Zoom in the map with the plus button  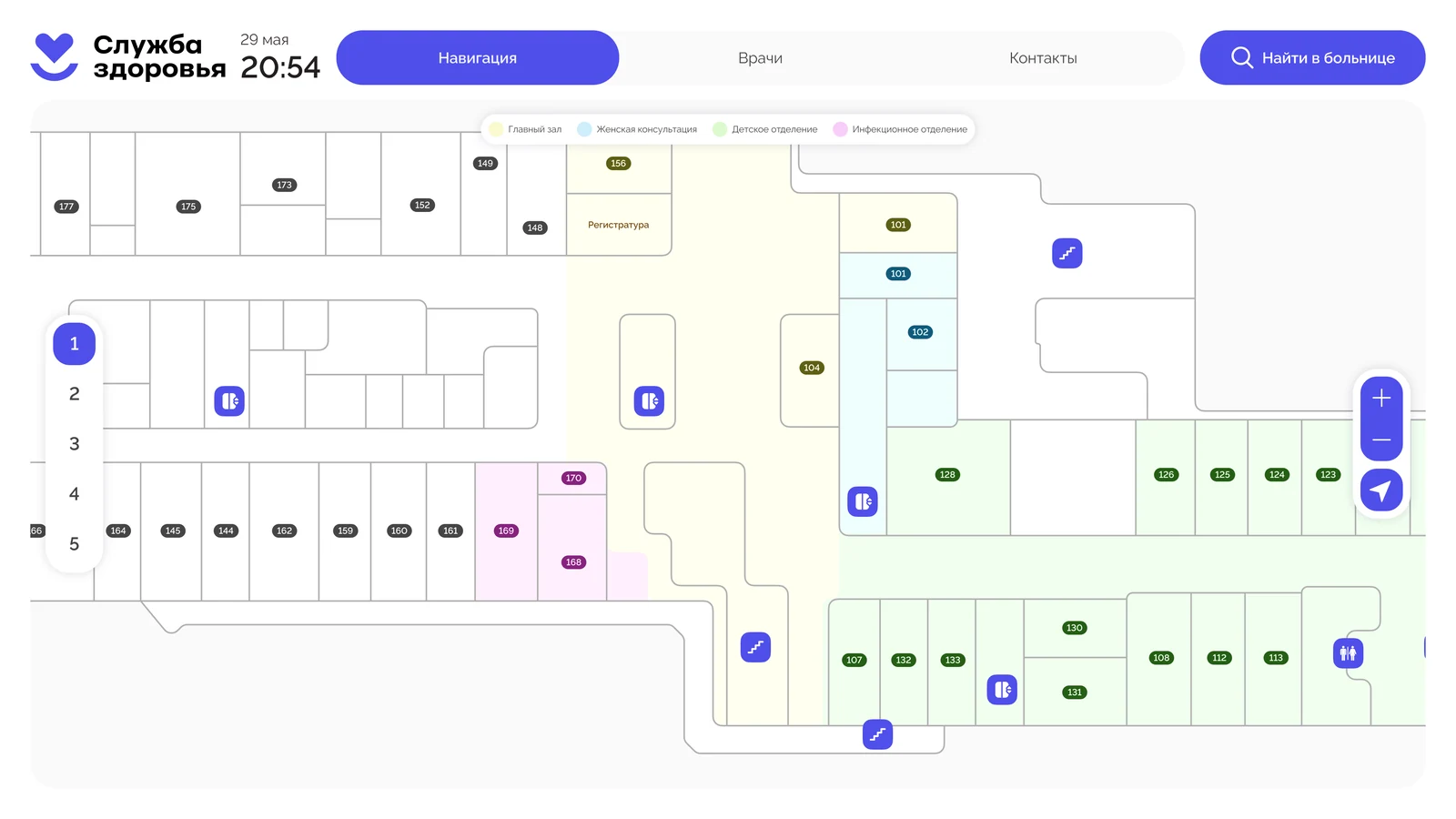1381,398
